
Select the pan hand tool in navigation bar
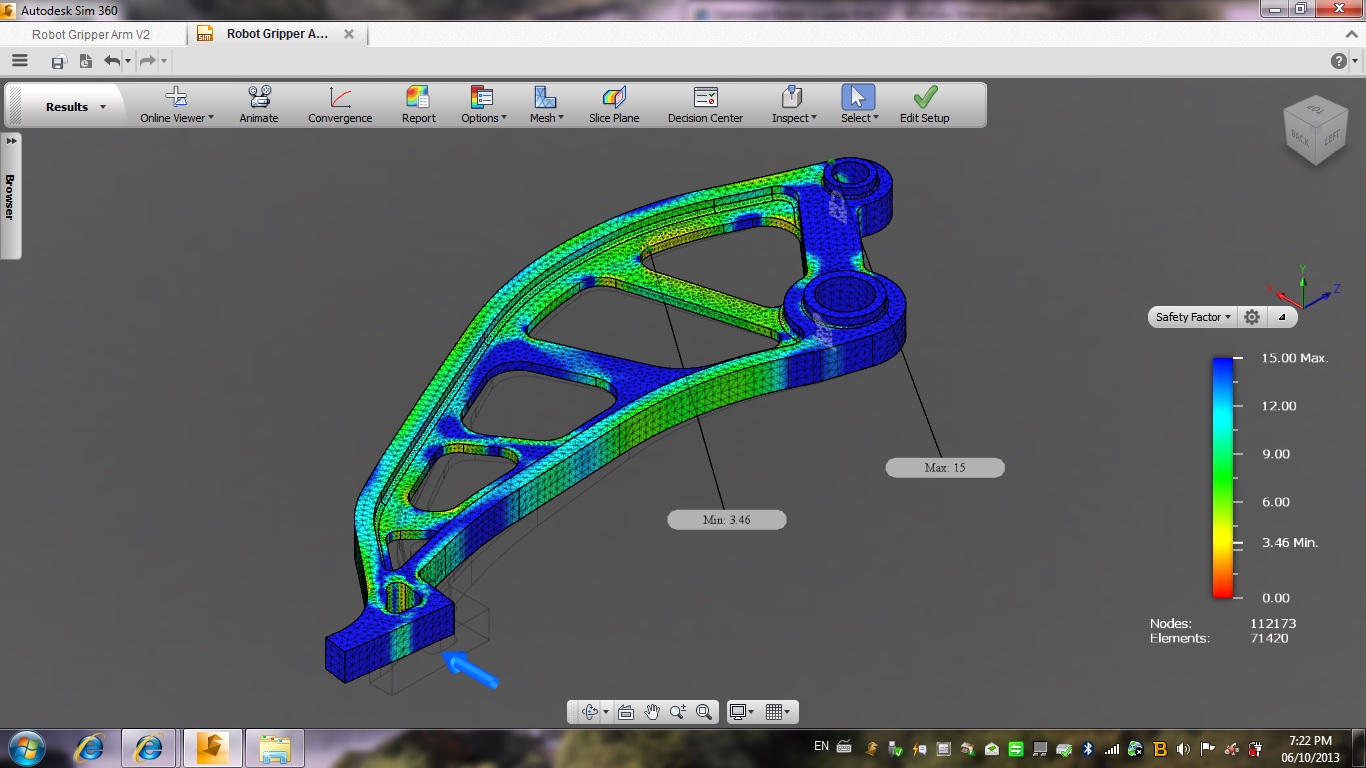pyautogui.click(x=652, y=712)
